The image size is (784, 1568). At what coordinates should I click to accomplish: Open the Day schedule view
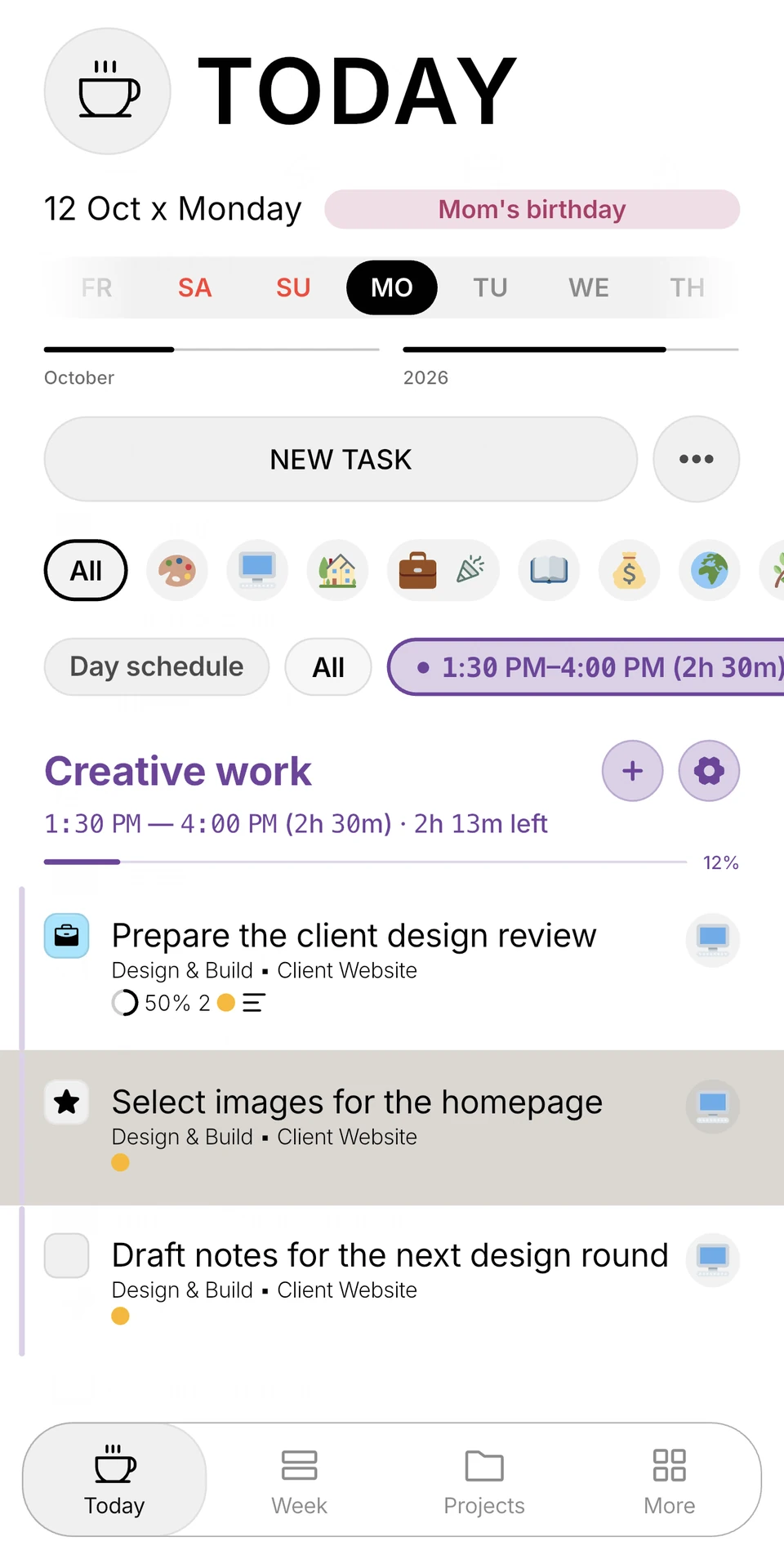(157, 666)
